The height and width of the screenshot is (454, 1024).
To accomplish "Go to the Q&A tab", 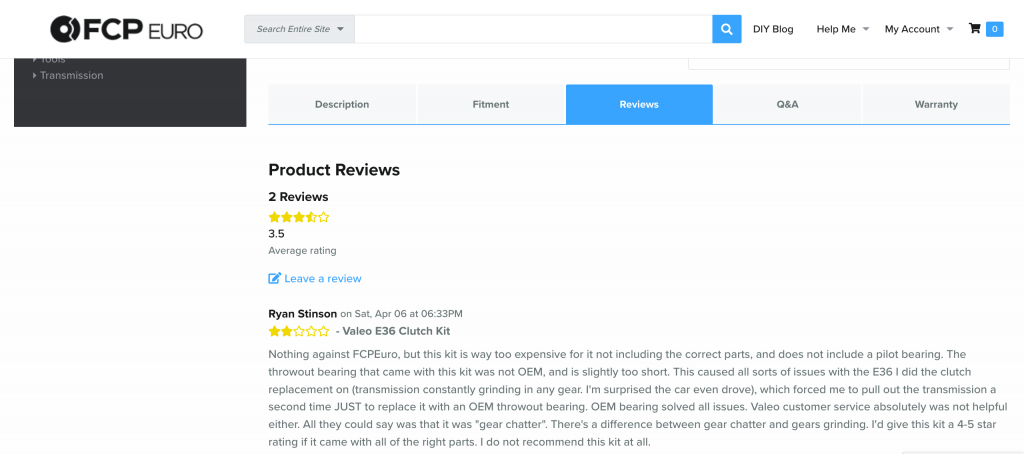I will click(x=787, y=104).
